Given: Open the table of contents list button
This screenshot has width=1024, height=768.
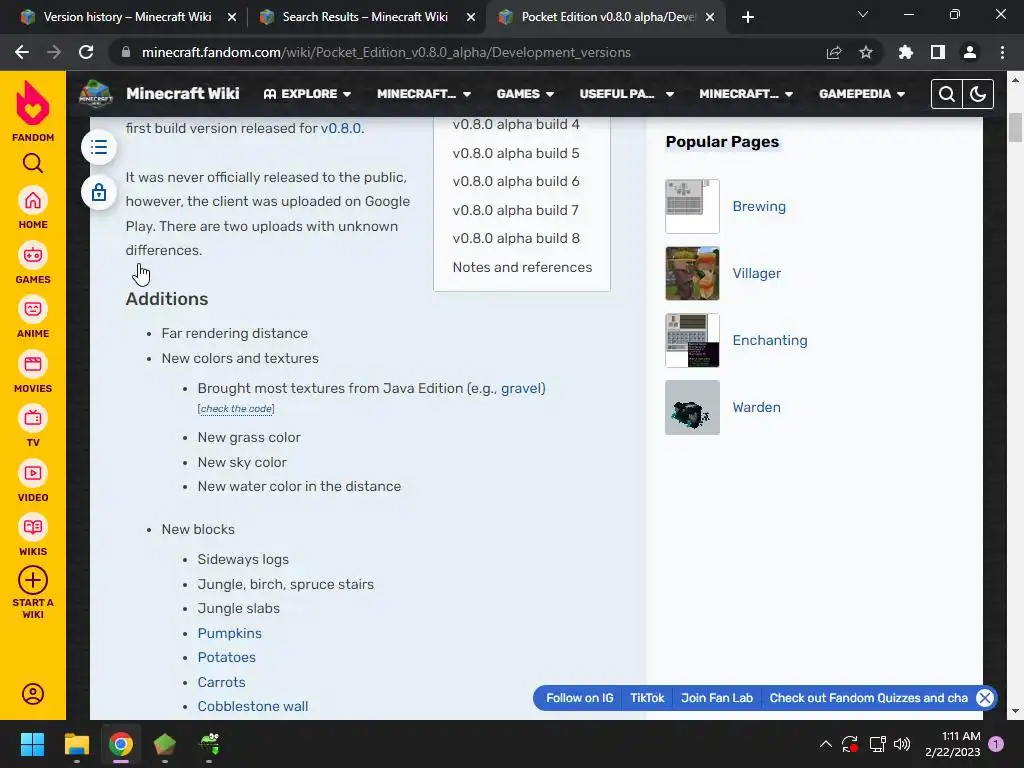Looking at the screenshot, I should pos(99,147).
